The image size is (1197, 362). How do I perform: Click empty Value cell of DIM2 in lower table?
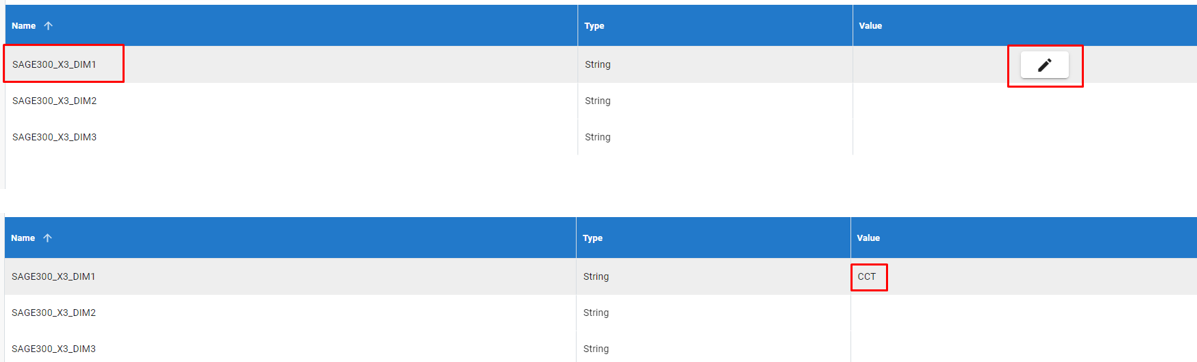click(1024, 312)
